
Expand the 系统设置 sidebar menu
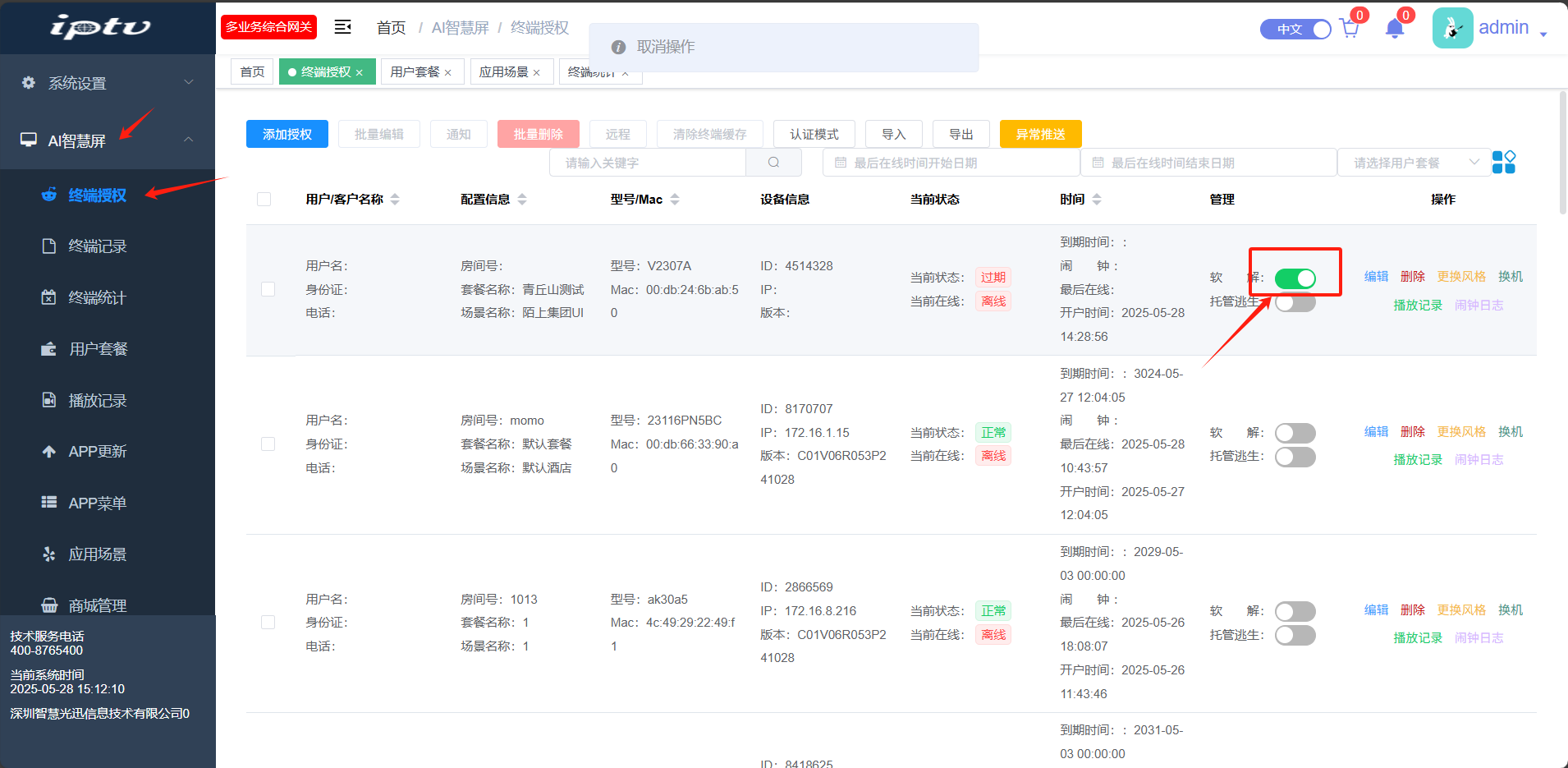(x=108, y=83)
